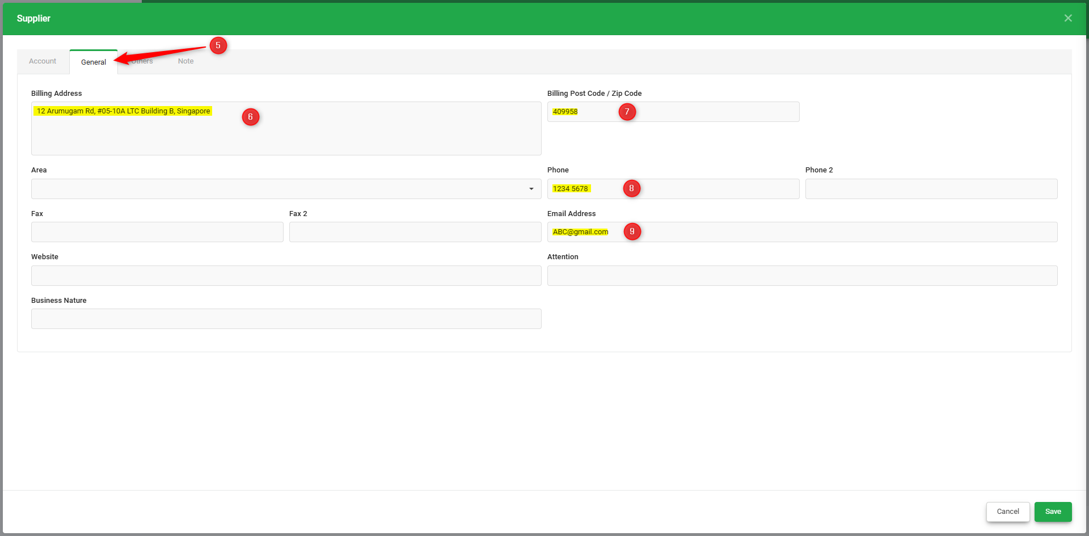Screen dimensions: 1089x536
Task: Focus the Billing Address text area
Action: (x=286, y=128)
